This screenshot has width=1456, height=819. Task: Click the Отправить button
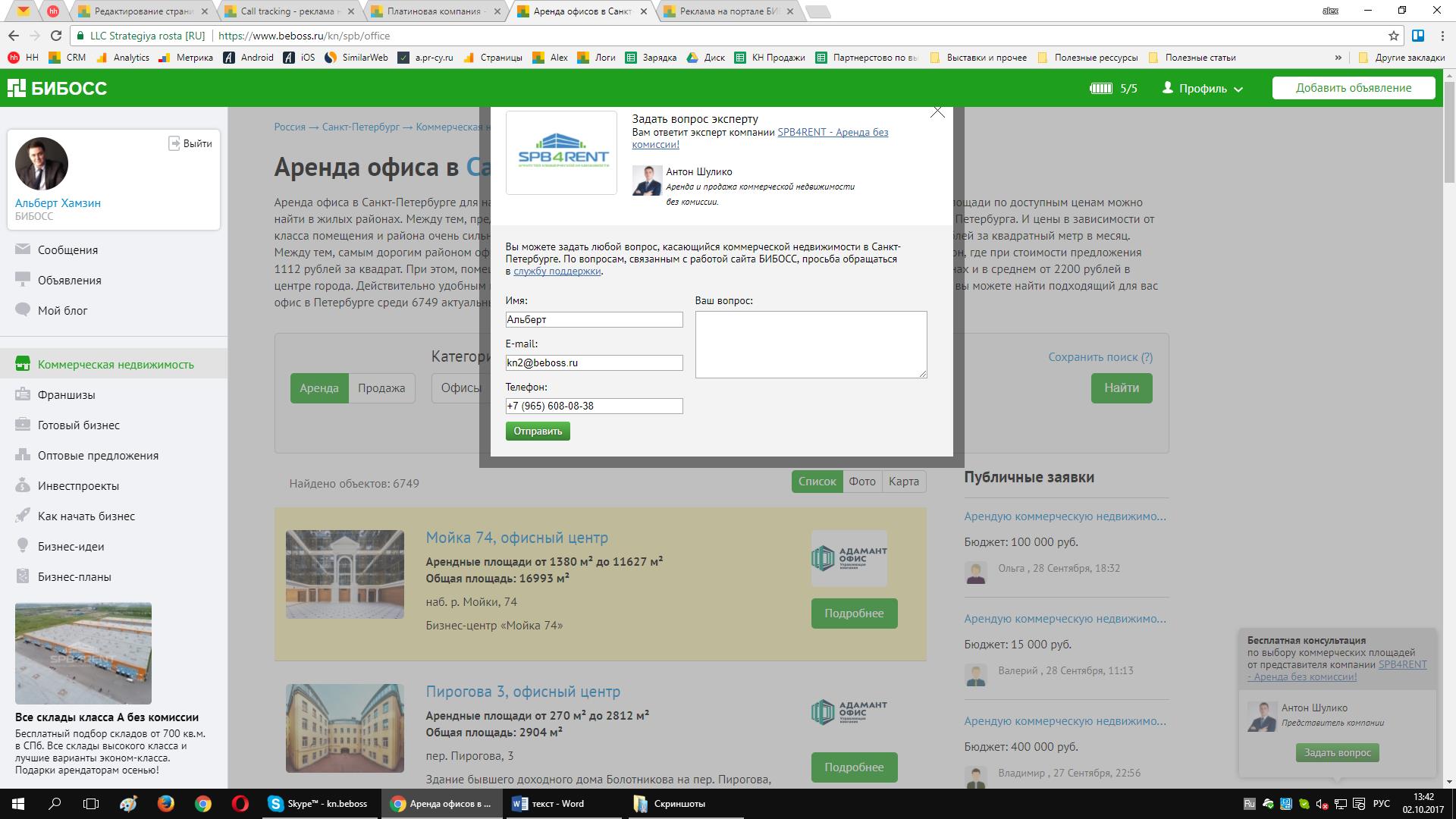point(538,431)
